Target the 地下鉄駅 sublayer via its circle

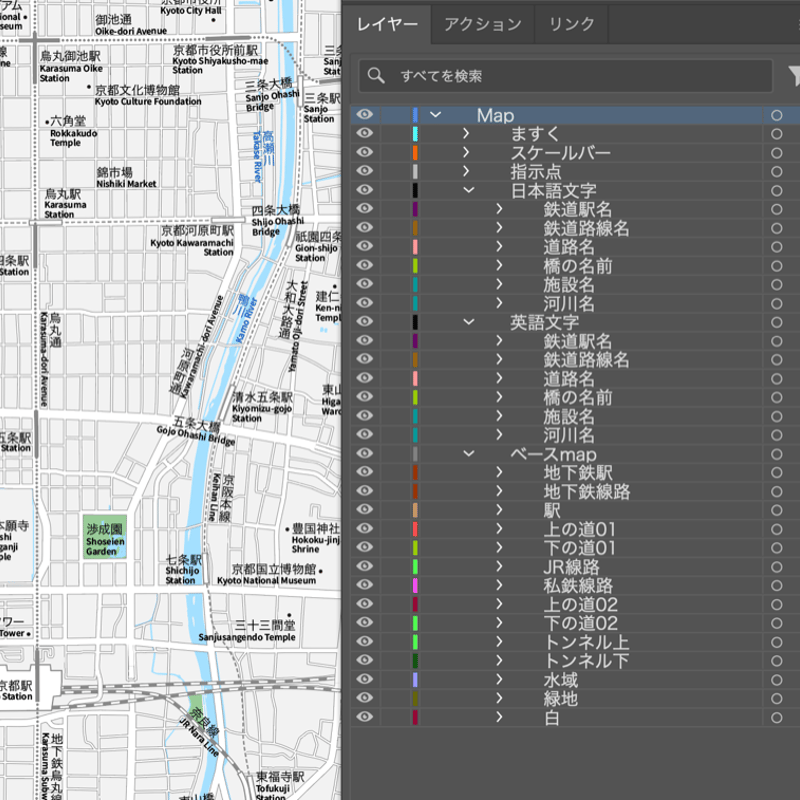click(x=776, y=473)
